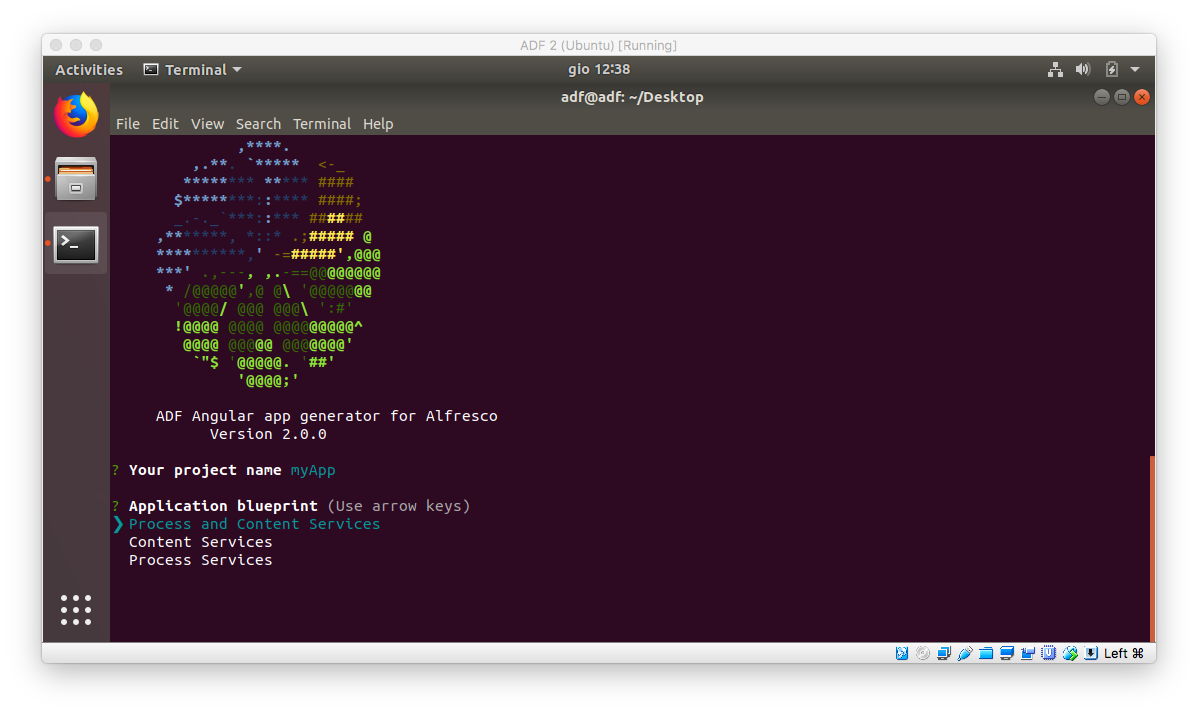
Task: Click the VirtualBox display settings icon
Action: pyautogui.click(x=1007, y=653)
